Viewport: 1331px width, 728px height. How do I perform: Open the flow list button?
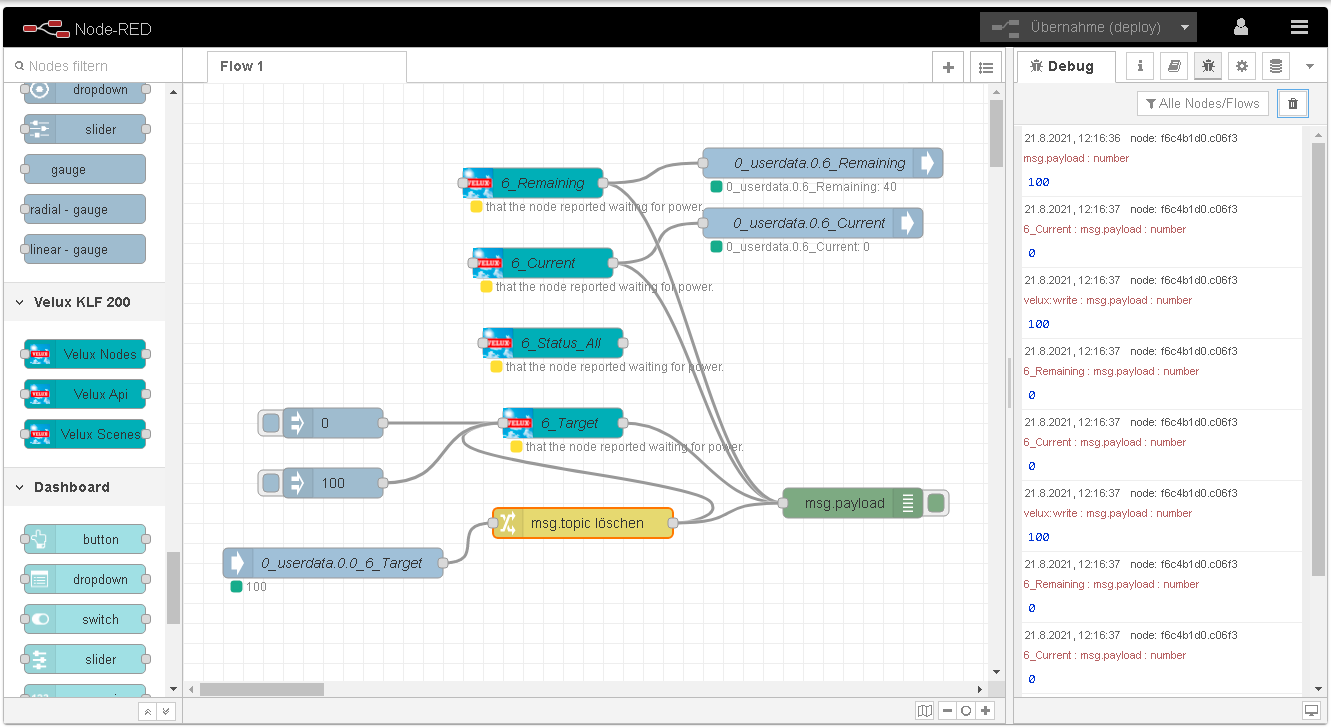pos(986,67)
